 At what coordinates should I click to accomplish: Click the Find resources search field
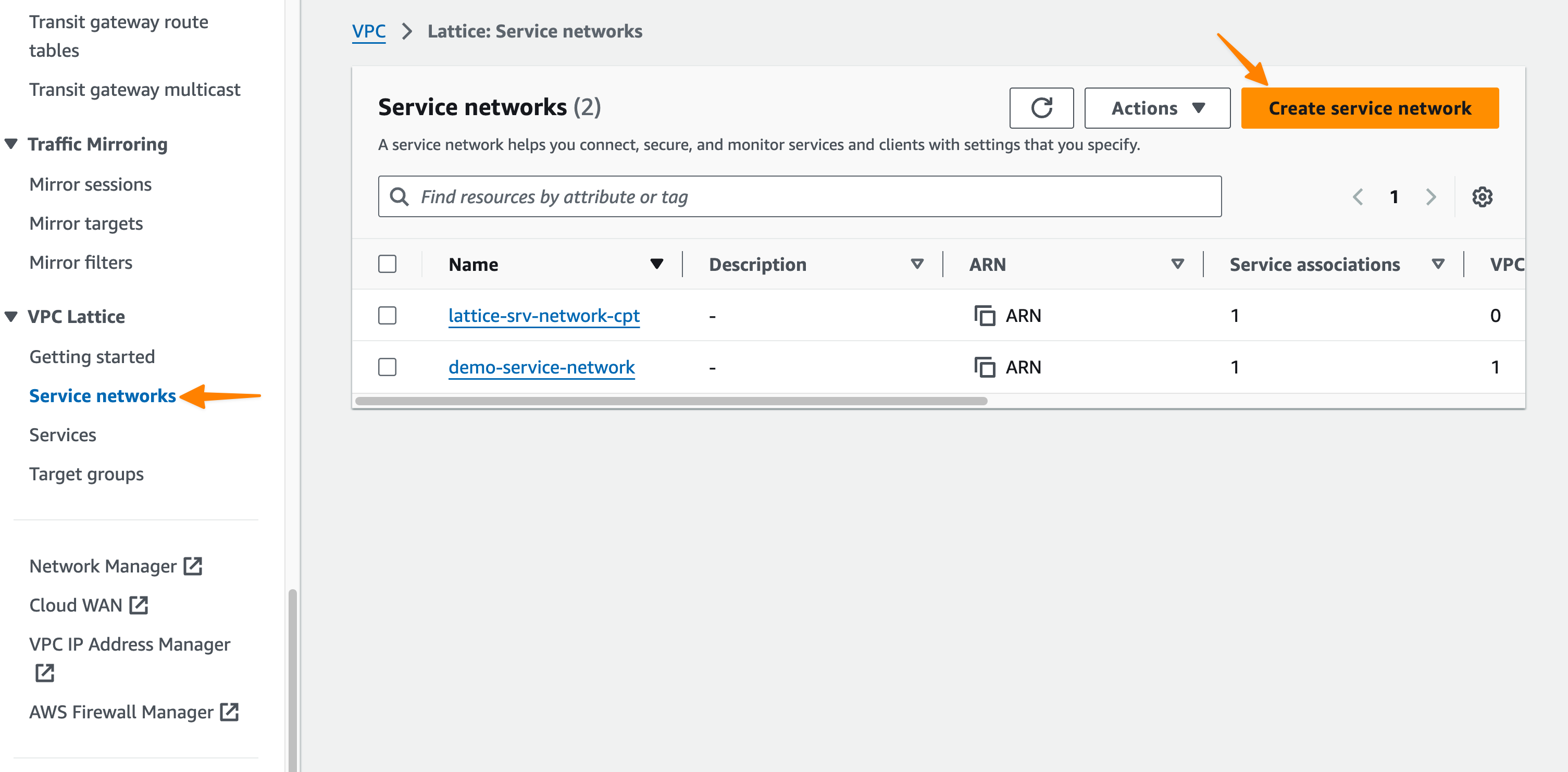799,197
